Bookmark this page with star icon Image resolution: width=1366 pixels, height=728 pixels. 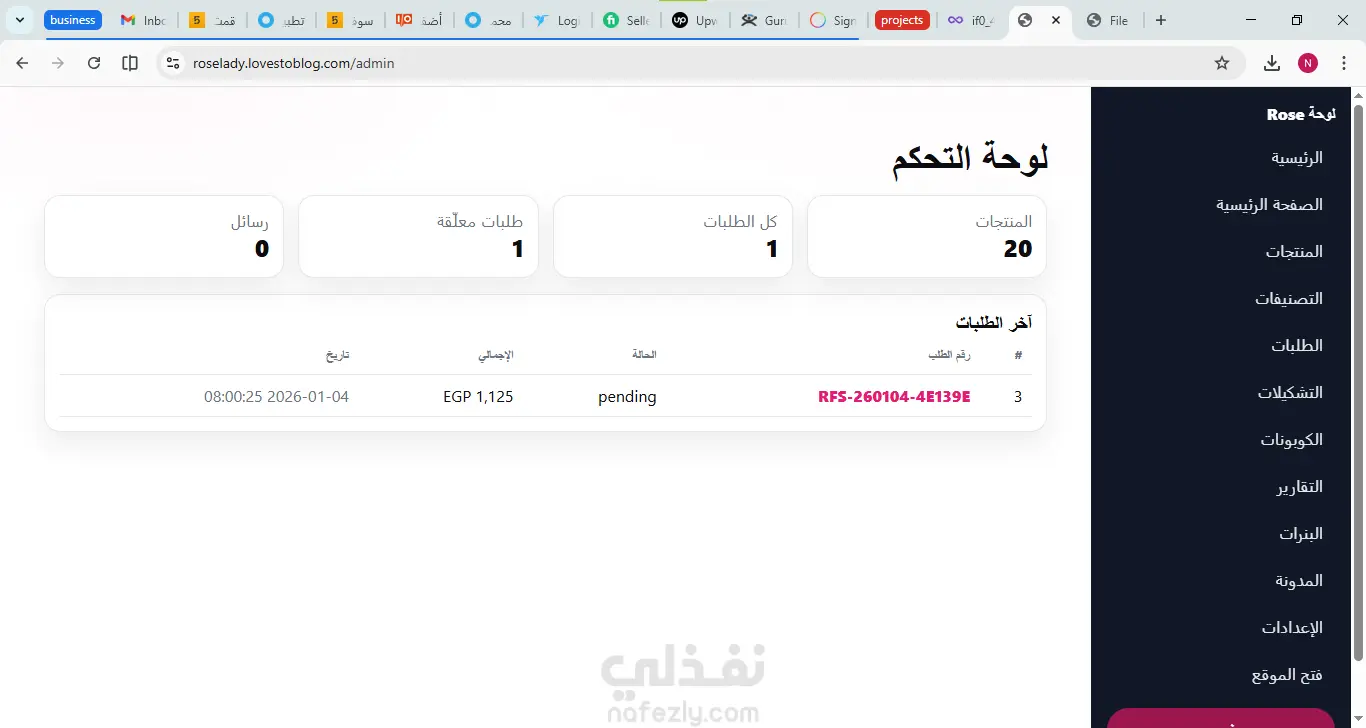[x=1222, y=63]
